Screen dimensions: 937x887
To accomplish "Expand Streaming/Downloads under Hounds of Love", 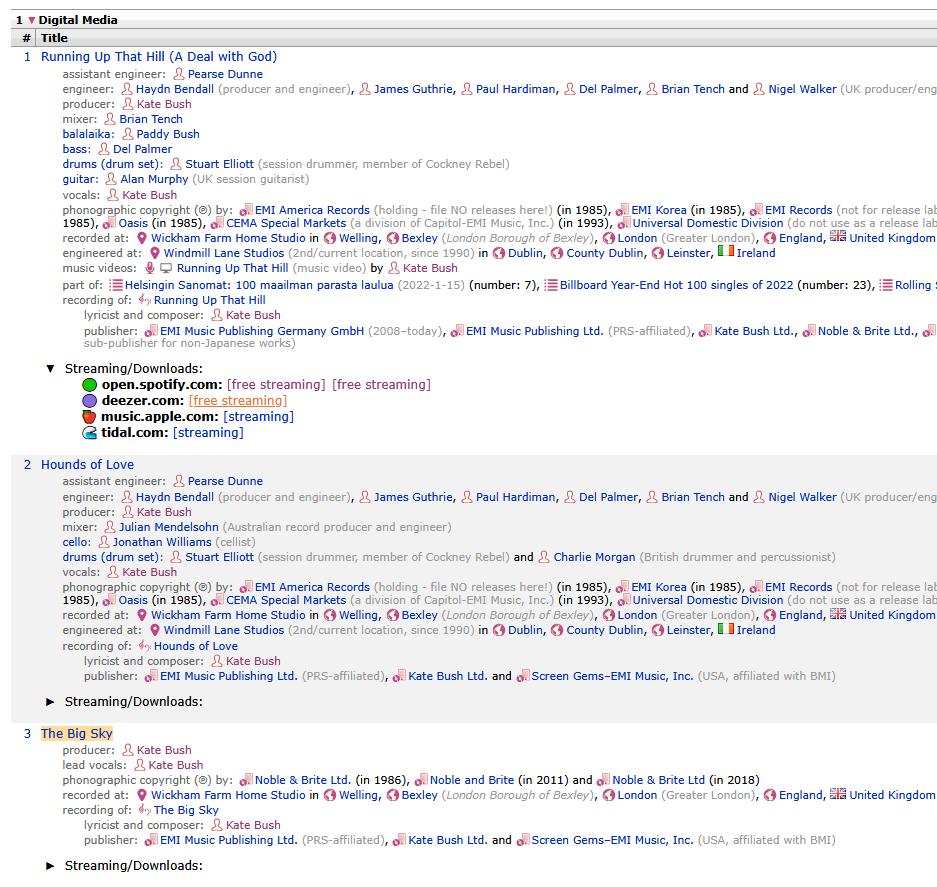I will tap(51, 702).
